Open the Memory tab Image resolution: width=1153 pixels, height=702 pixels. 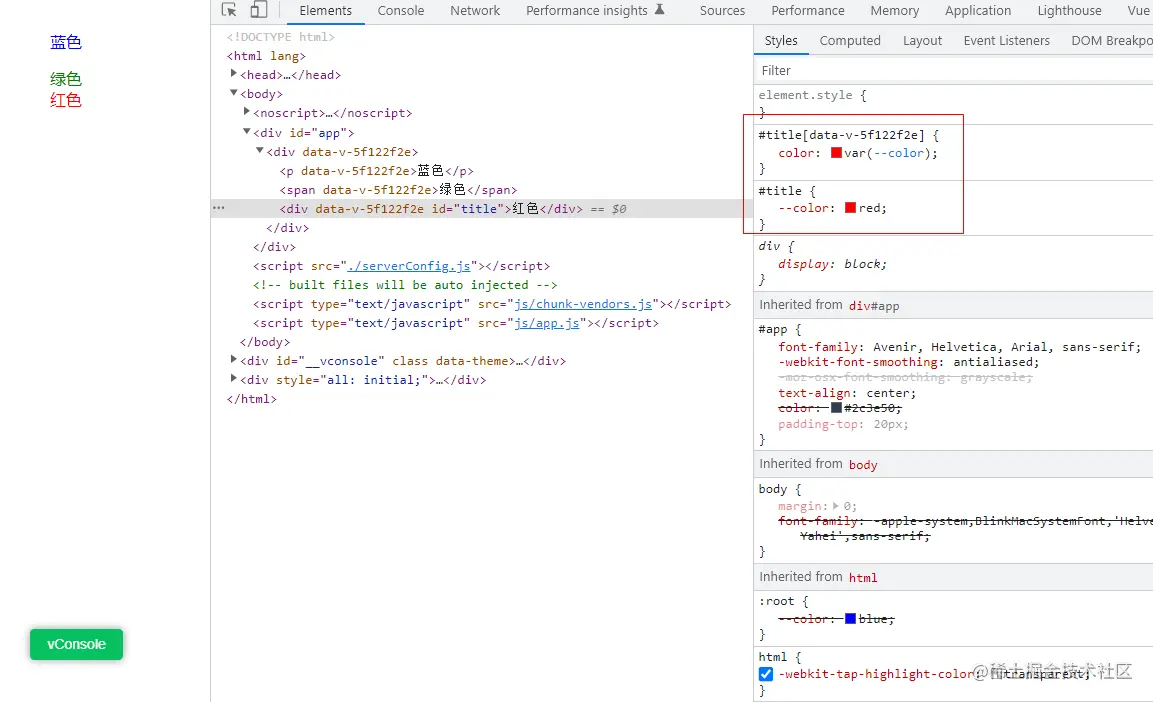click(x=894, y=11)
